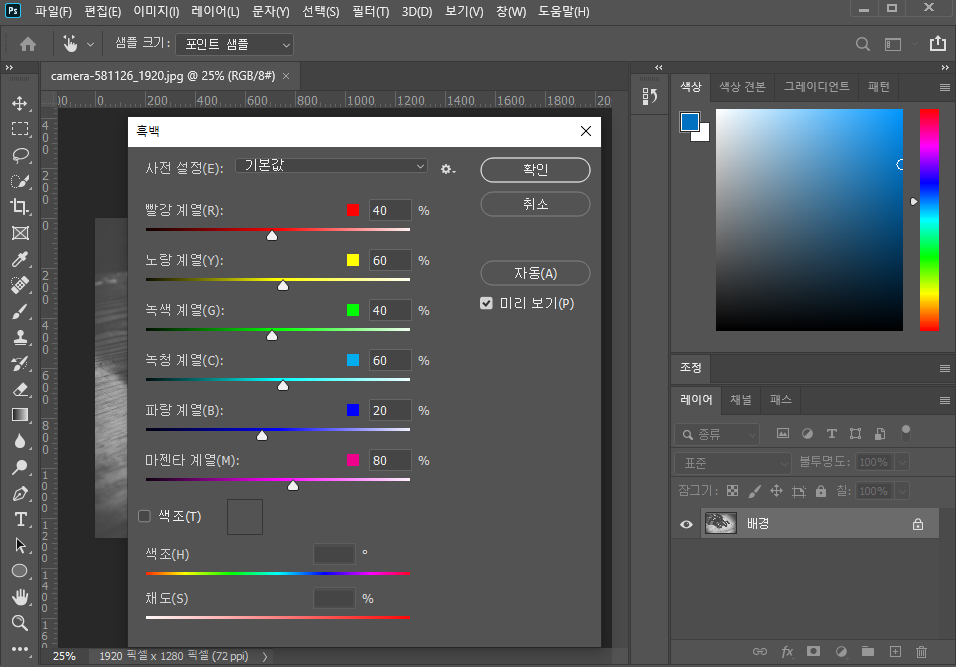Select the Hand tool
Image resolution: width=956 pixels, height=667 pixels.
point(20,597)
